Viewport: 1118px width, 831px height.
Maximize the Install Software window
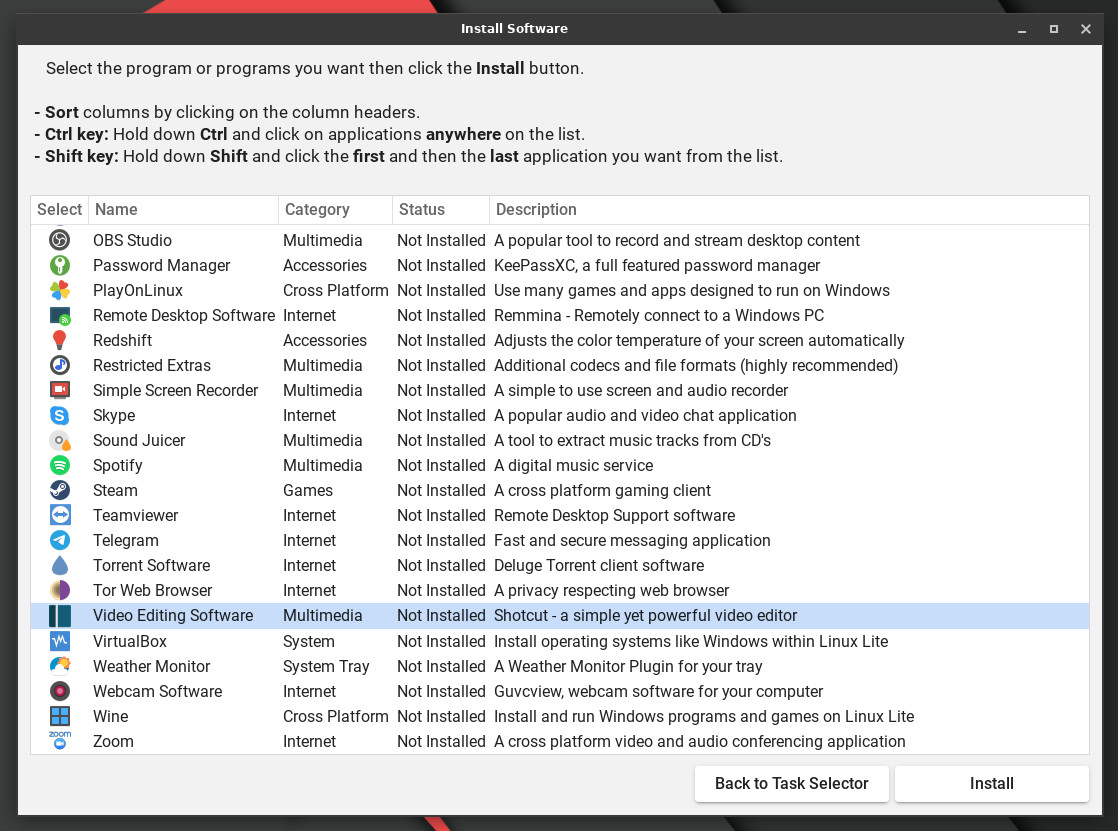1054,29
